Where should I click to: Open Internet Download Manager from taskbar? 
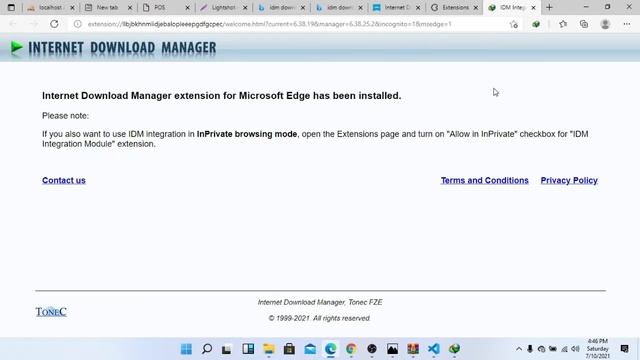point(454,349)
